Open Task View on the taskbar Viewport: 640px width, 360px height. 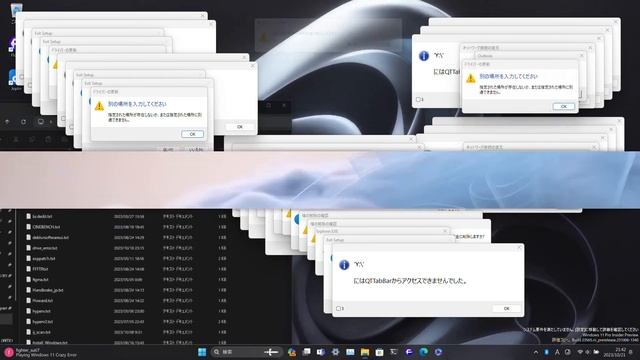pos(307,352)
